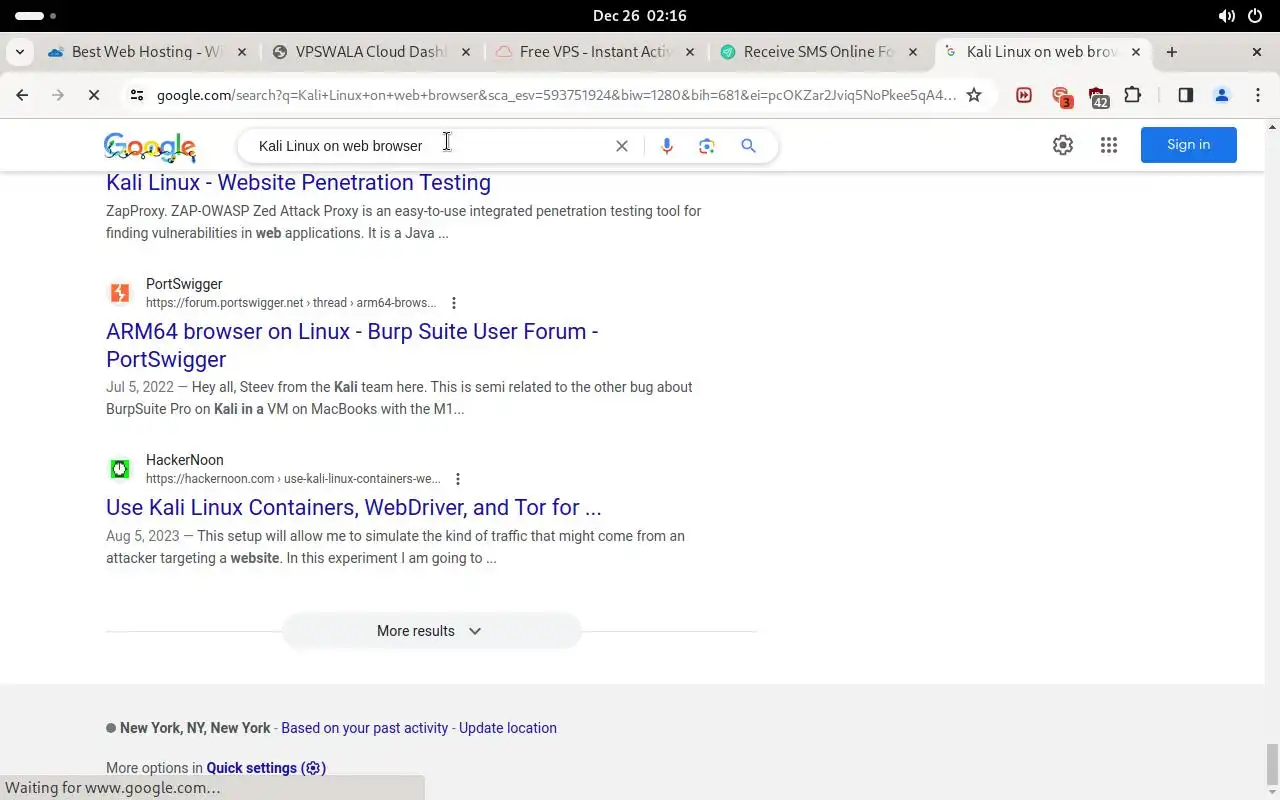The height and width of the screenshot is (800, 1280).
Task: Click the Google logo
Action: click(x=150, y=147)
